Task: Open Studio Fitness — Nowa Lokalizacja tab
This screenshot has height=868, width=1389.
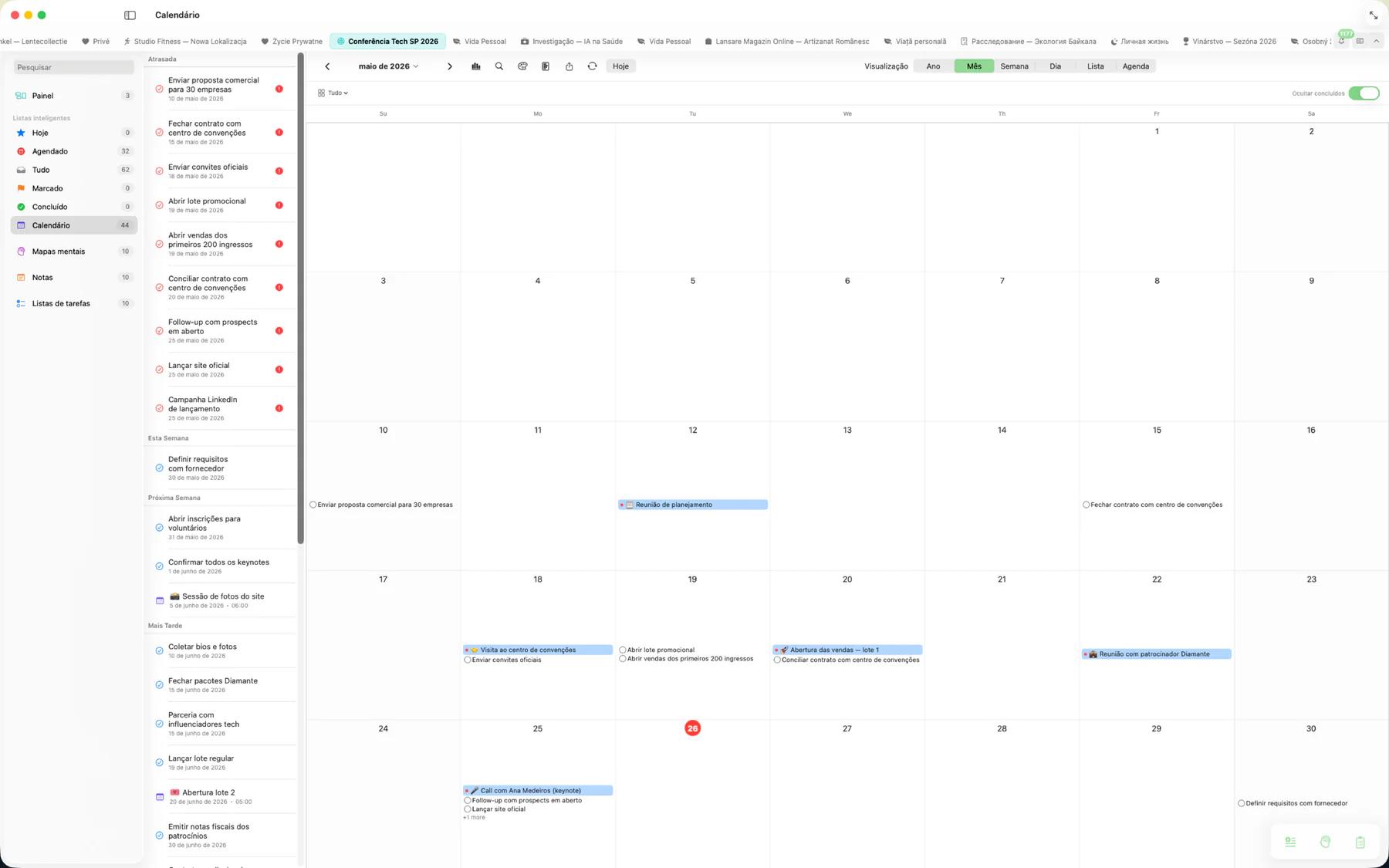Action: point(184,42)
